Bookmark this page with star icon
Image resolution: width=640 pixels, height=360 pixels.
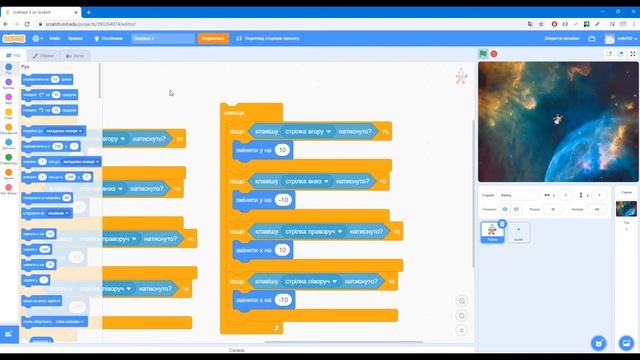pos(541,24)
